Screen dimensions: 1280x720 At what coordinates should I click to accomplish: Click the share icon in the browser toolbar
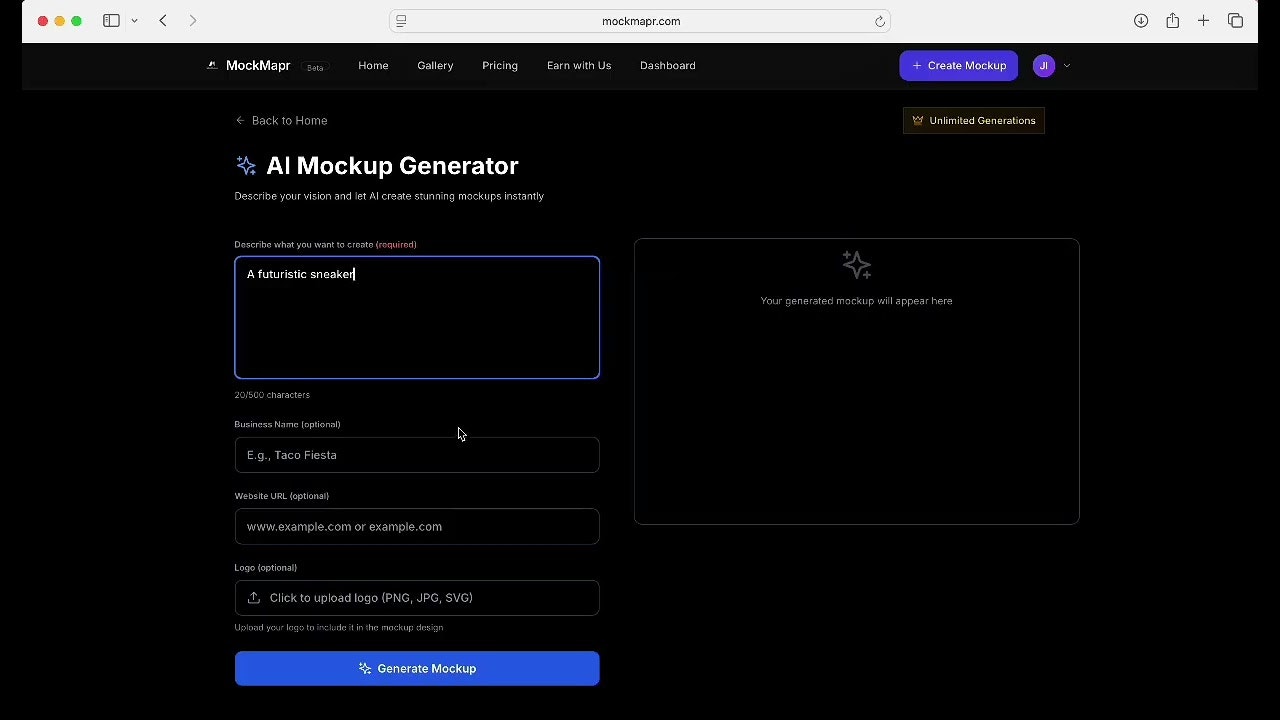click(x=1172, y=21)
